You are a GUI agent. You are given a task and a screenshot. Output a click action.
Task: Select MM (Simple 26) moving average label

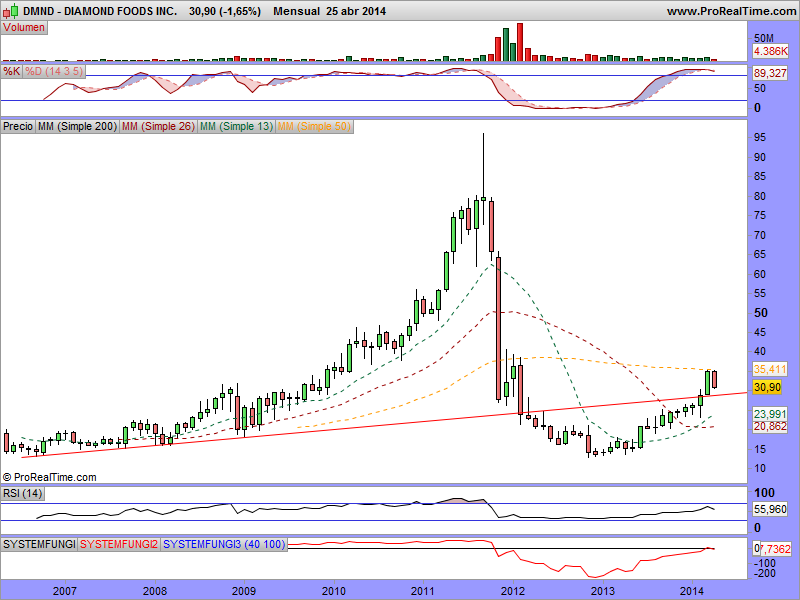[x=159, y=126]
